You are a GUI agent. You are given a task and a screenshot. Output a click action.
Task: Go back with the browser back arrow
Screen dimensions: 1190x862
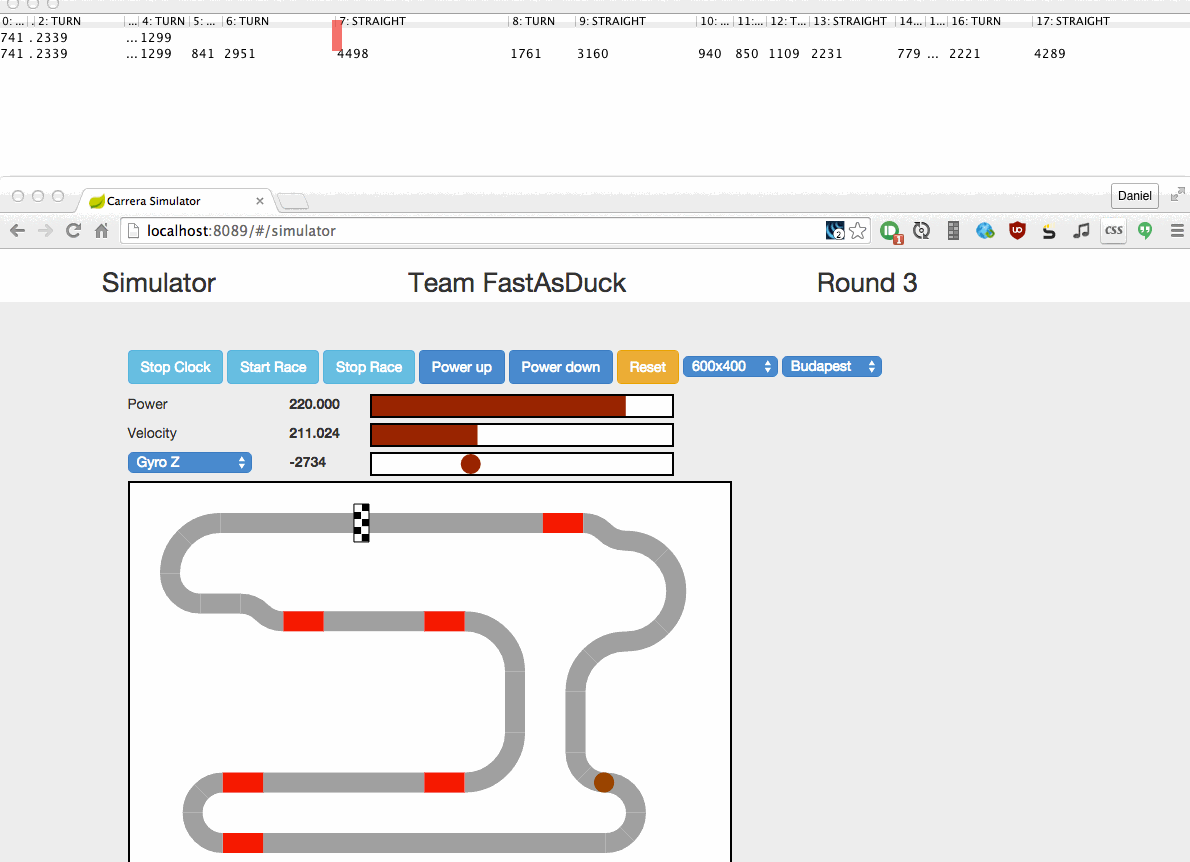pyautogui.click(x=17, y=231)
